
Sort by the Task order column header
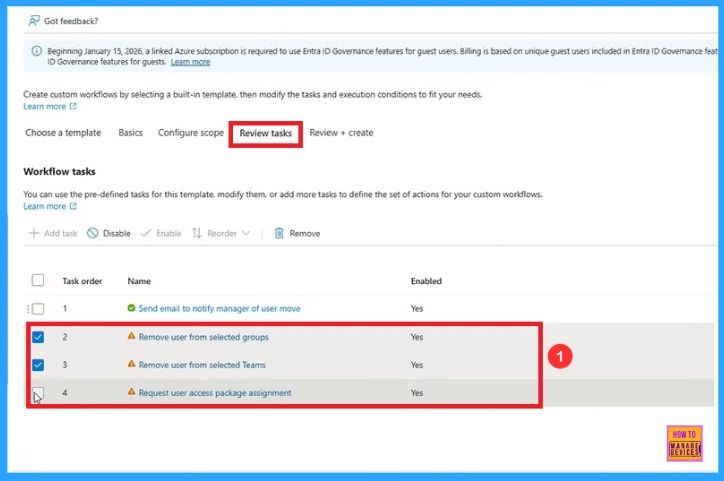point(82,281)
